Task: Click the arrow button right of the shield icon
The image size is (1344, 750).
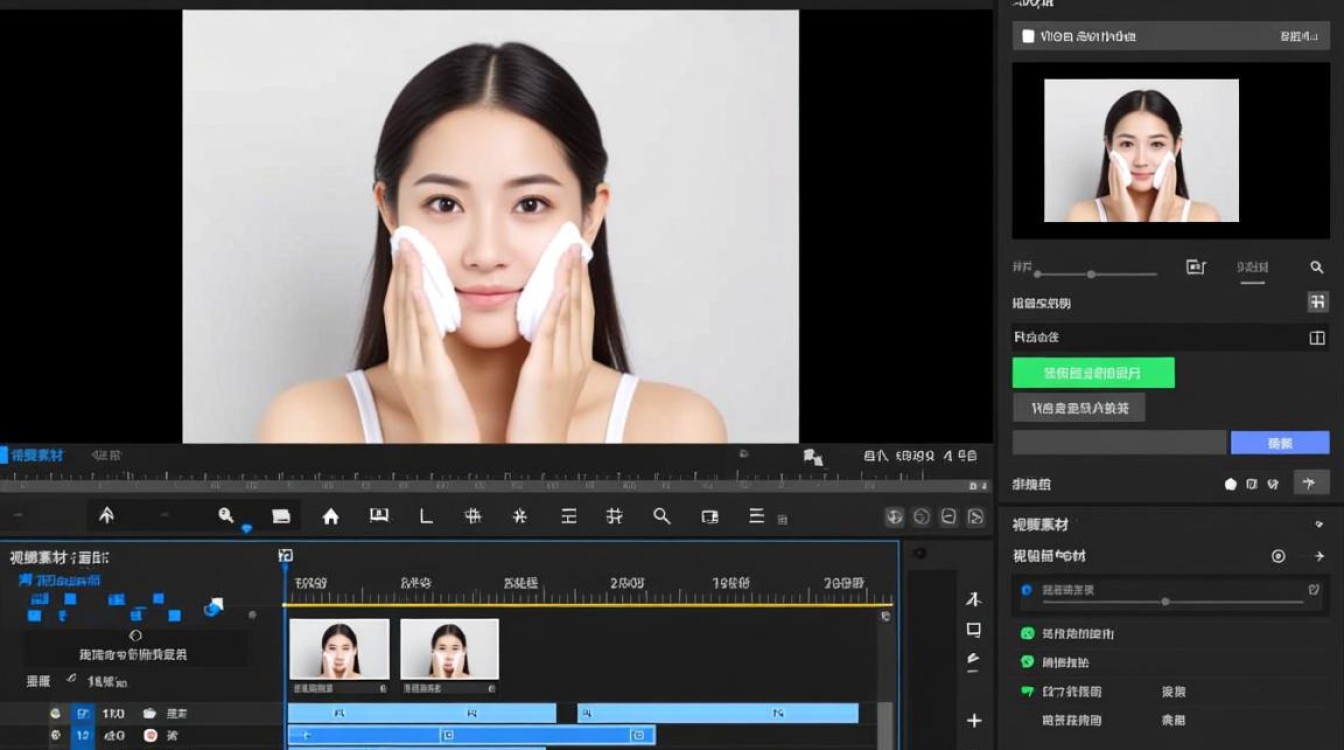Action: point(1311,483)
